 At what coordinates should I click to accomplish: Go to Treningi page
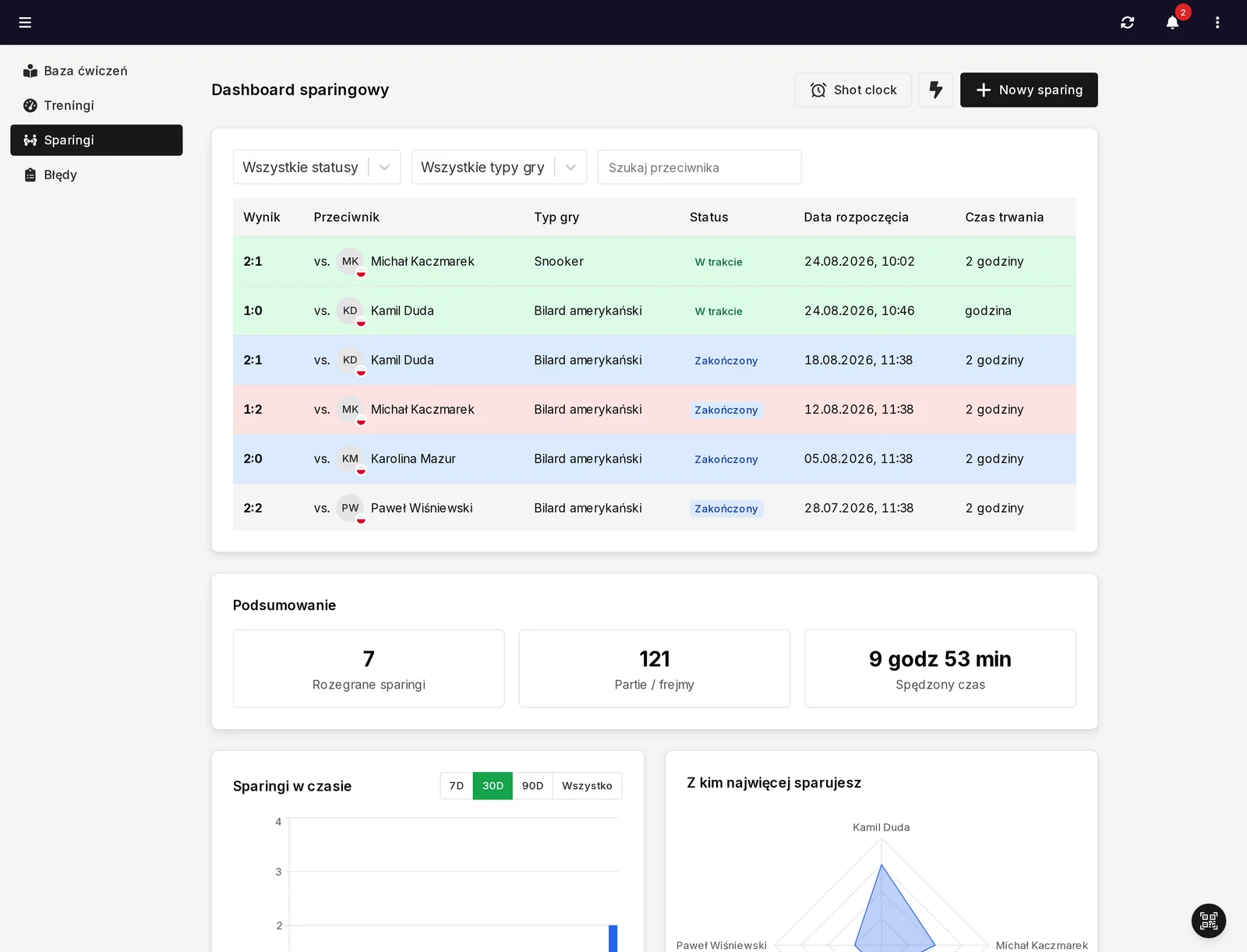click(x=97, y=105)
